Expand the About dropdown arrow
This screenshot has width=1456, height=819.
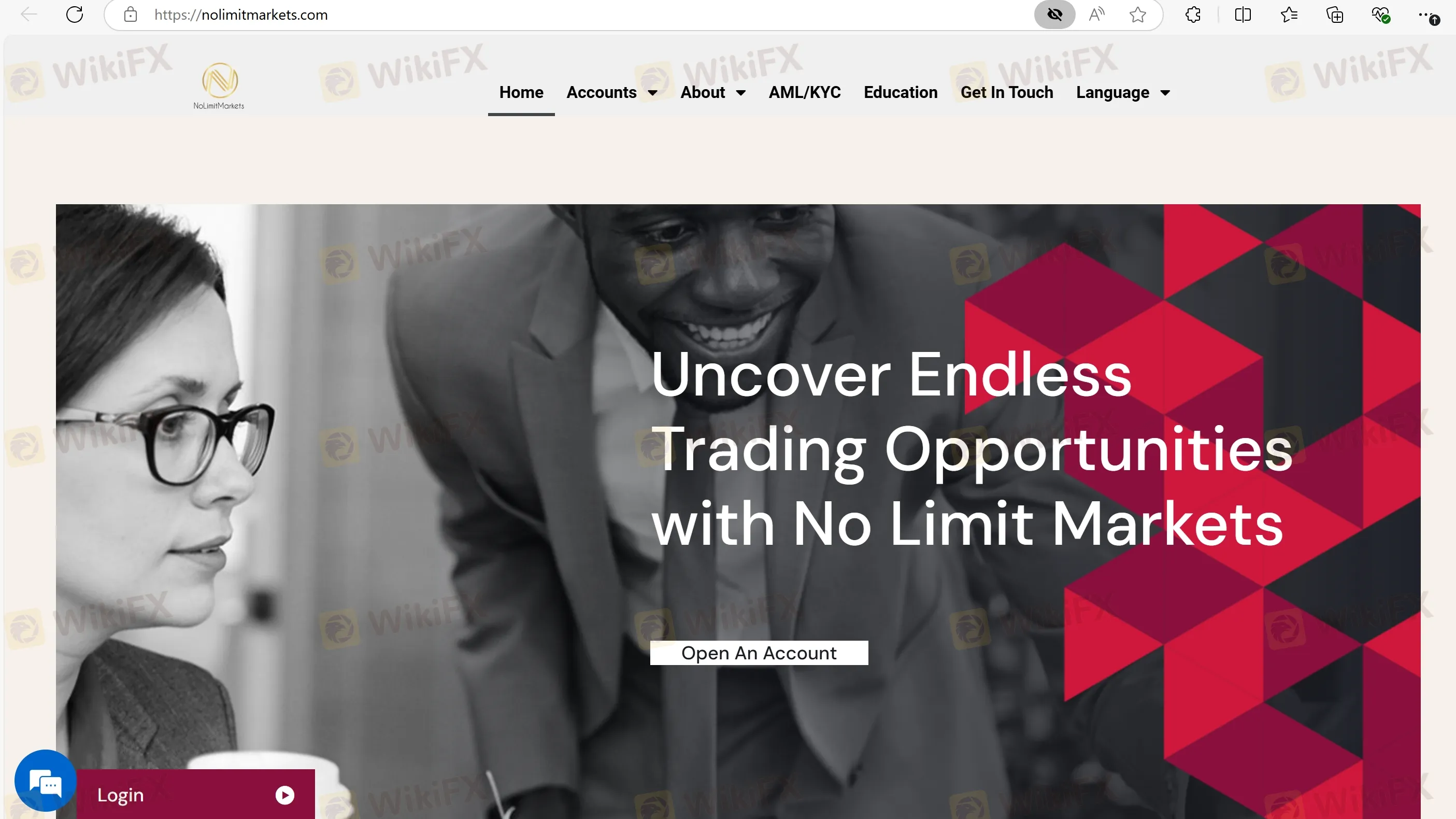[x=741, y=93]
